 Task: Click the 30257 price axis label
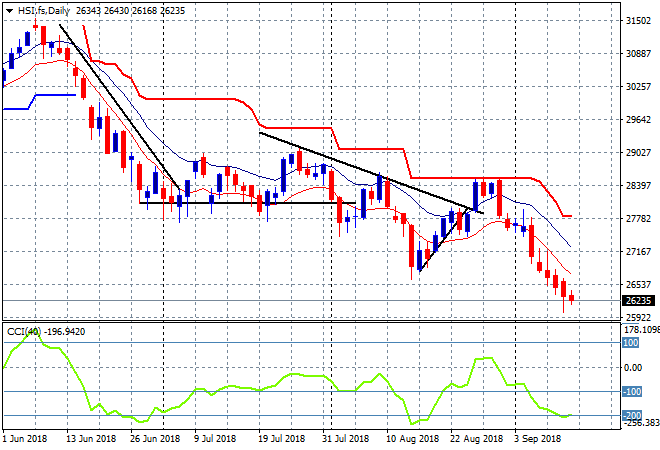[638, 86]
